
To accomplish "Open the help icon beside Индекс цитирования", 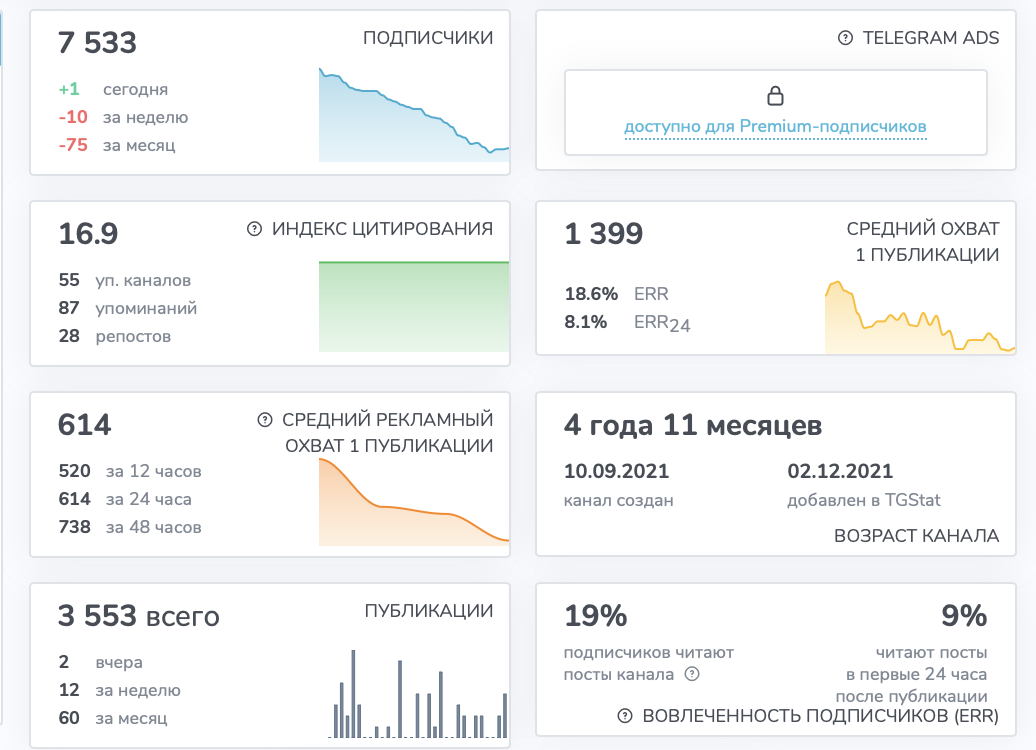I will [254, 229].
